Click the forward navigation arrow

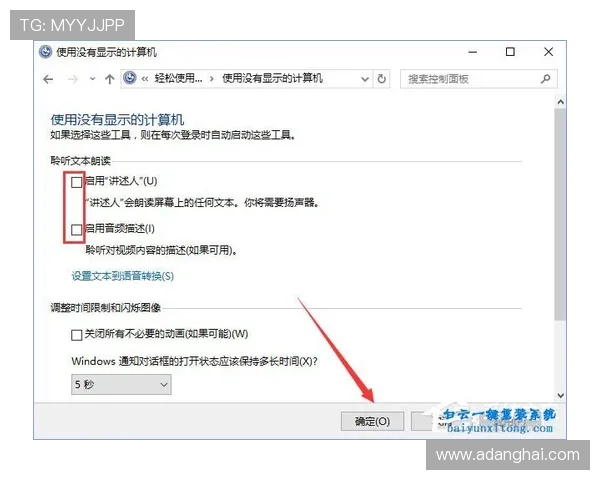(x=72, y=79)
